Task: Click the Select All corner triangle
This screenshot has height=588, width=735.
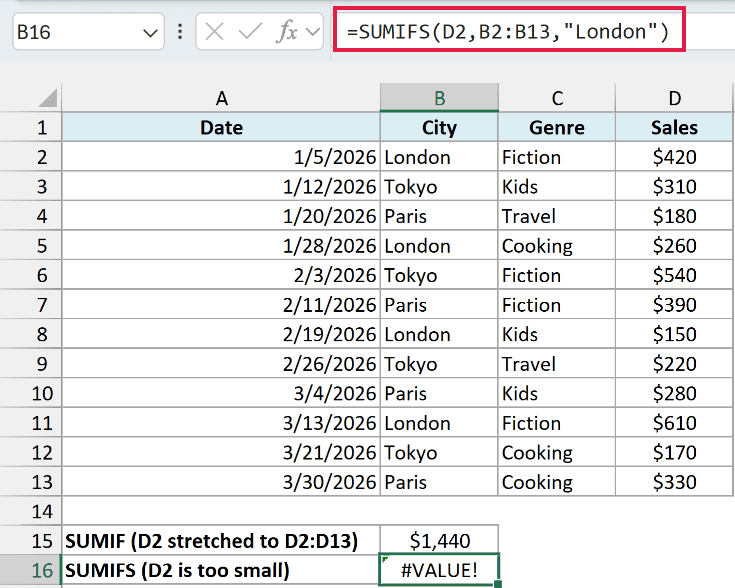Action: point(48,98)
